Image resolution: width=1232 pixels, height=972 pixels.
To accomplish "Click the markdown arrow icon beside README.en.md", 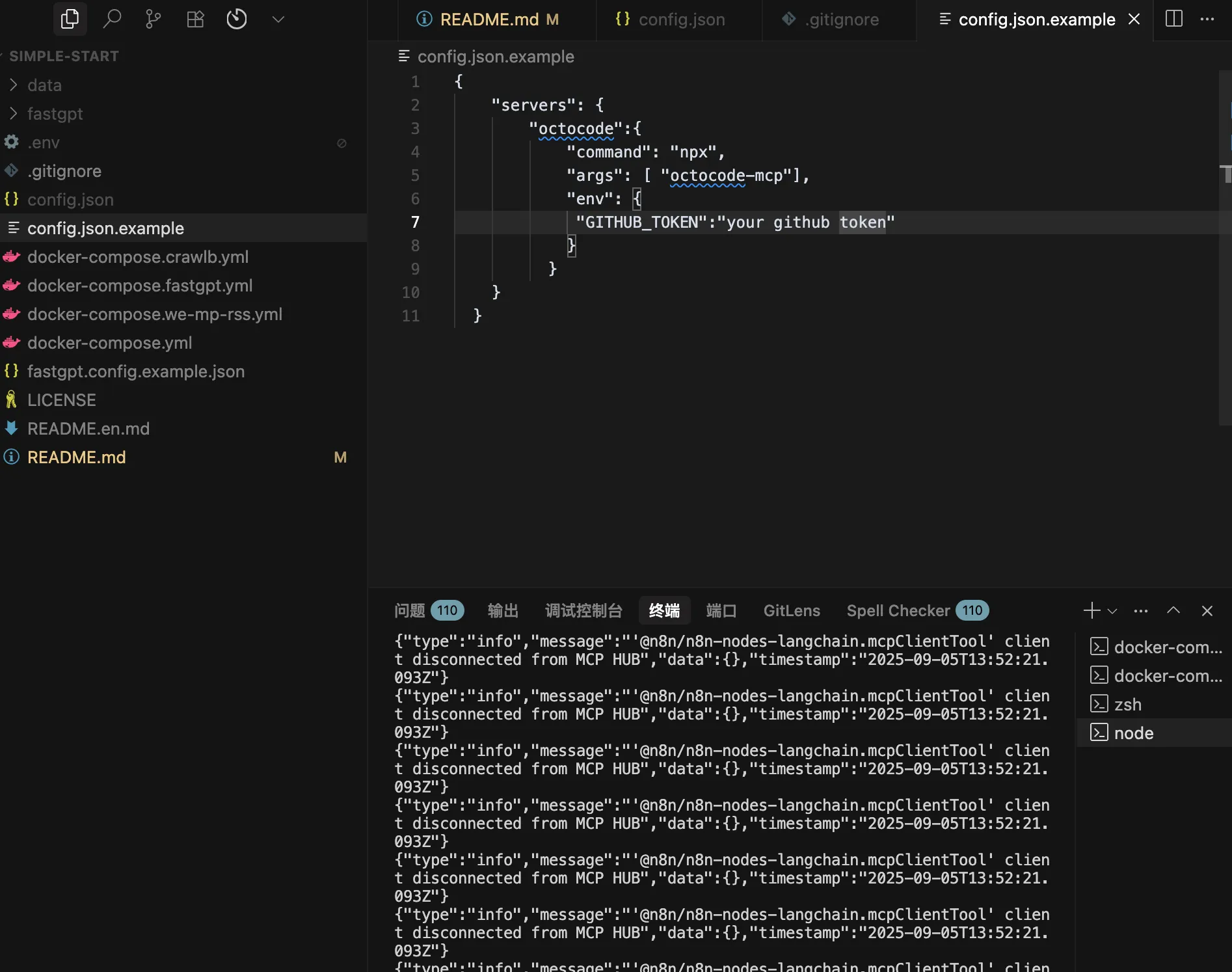I will 11,428.
